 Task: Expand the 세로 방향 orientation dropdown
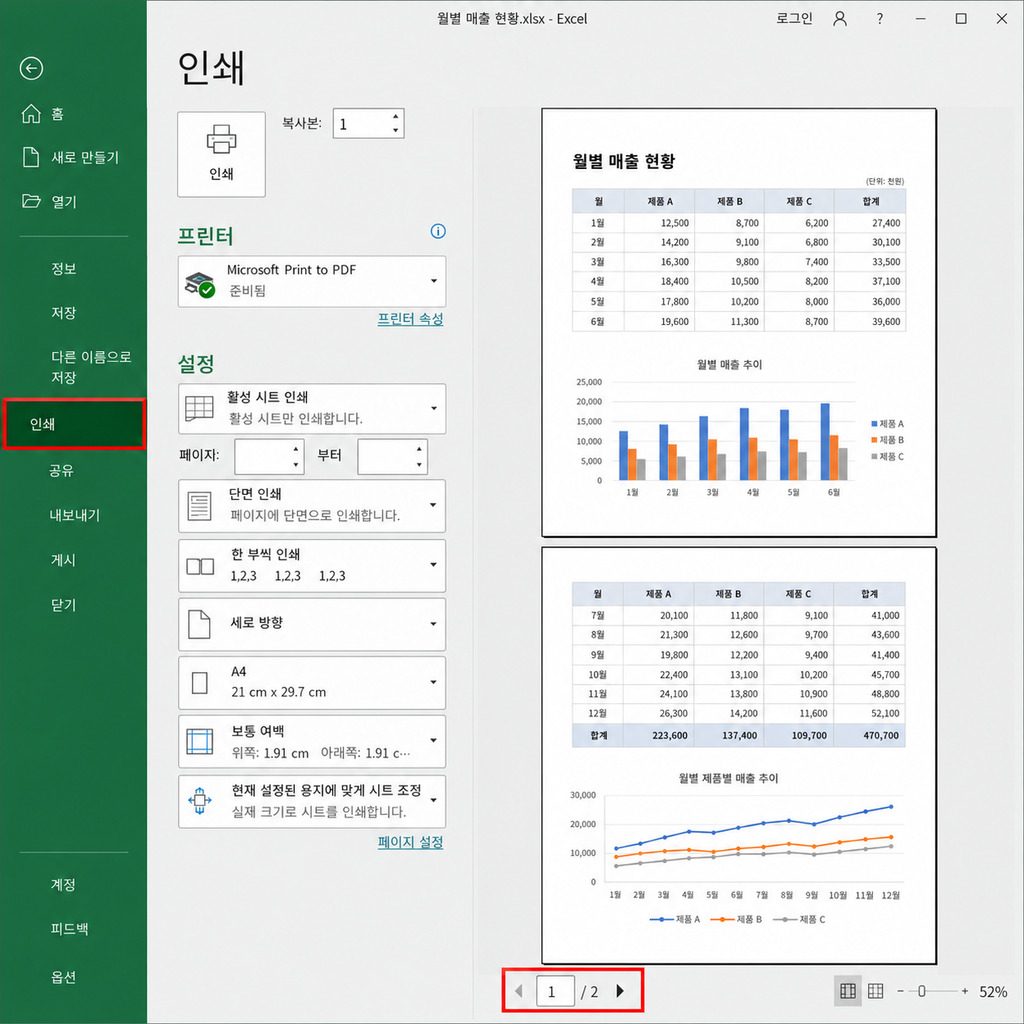[x=312, y=624]
